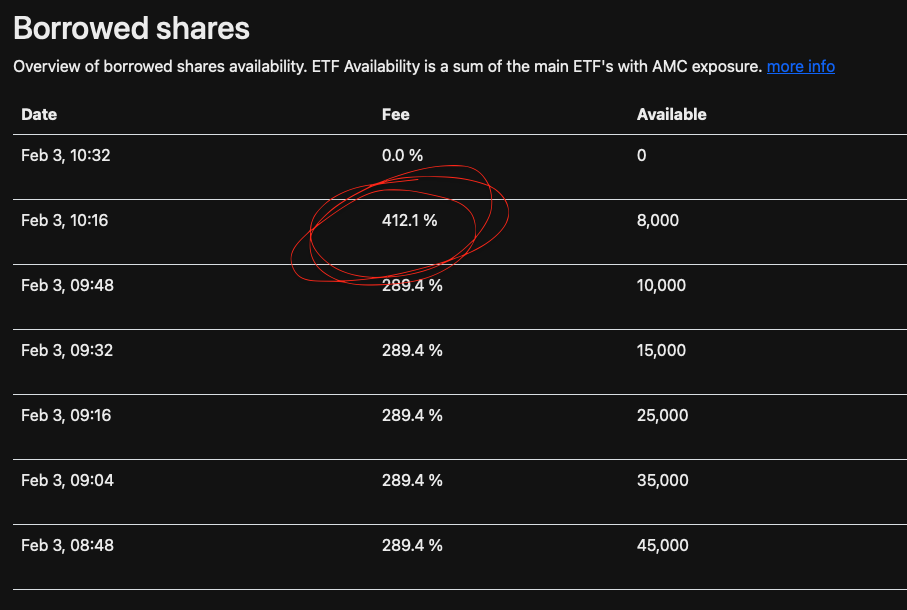Click the 10,000 available value
The height and width of the screenshot is (610, 907).
[661, 286]
